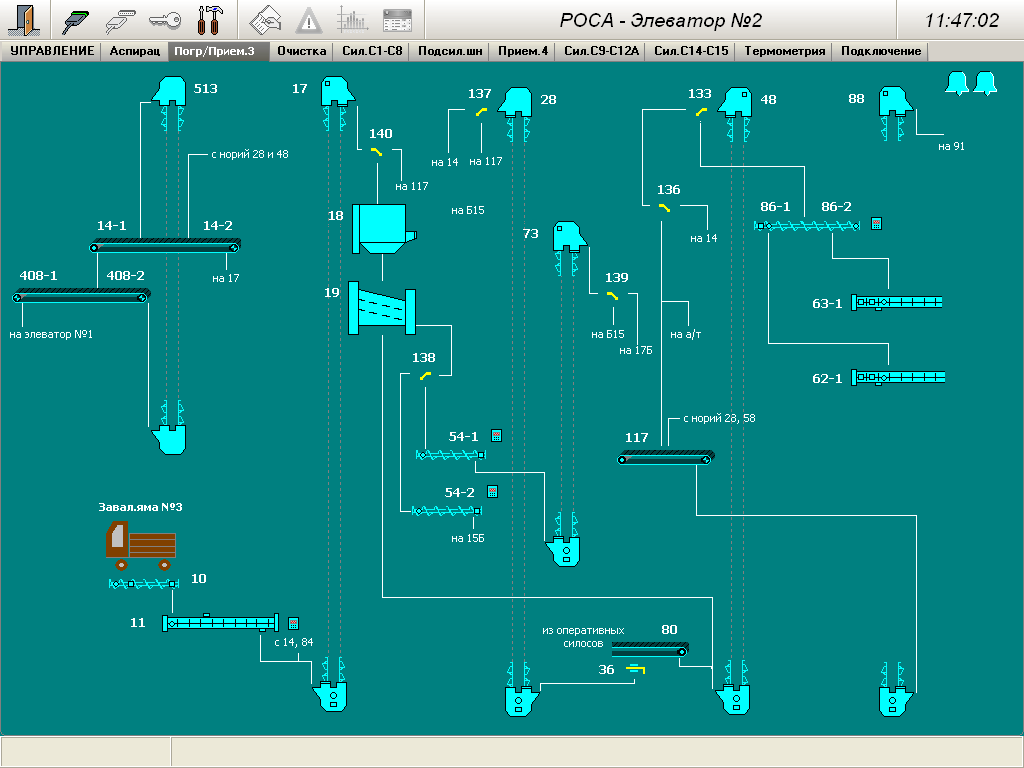Select belt conveyor 117
The image size is (1024, 768).
666,457
